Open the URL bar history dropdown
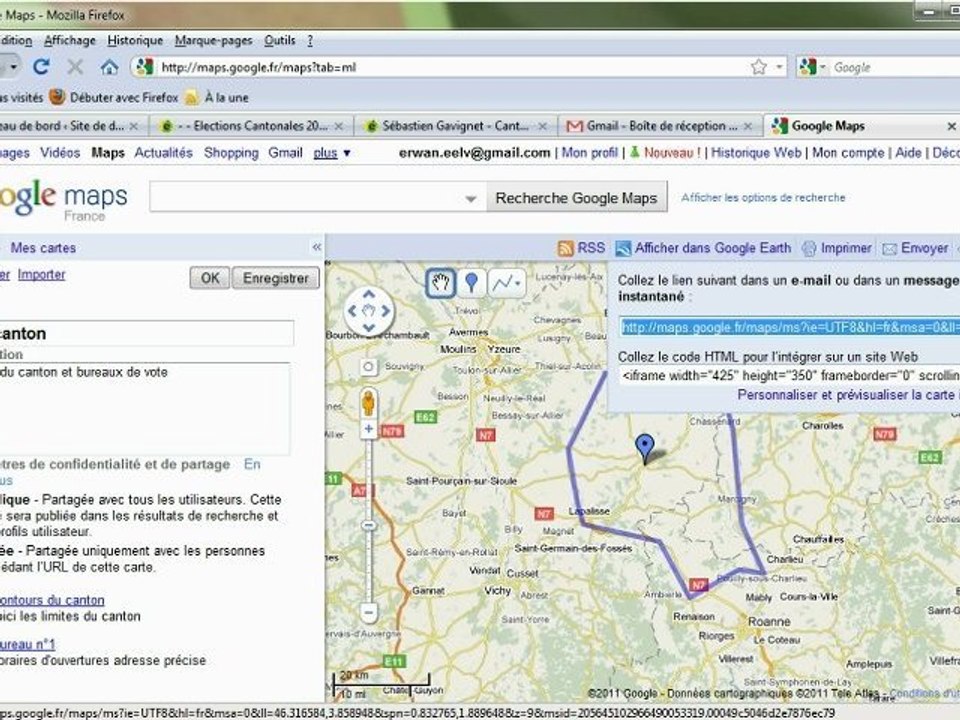 [x=780, y=67]
